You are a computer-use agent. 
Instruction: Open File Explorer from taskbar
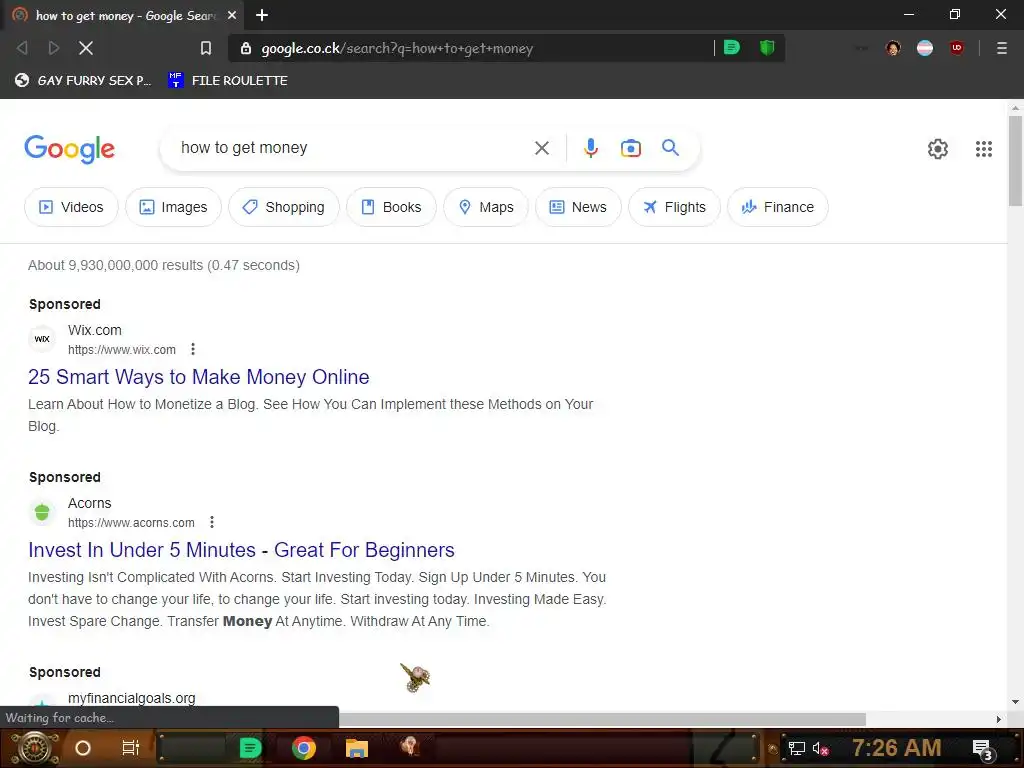point(357,748)
